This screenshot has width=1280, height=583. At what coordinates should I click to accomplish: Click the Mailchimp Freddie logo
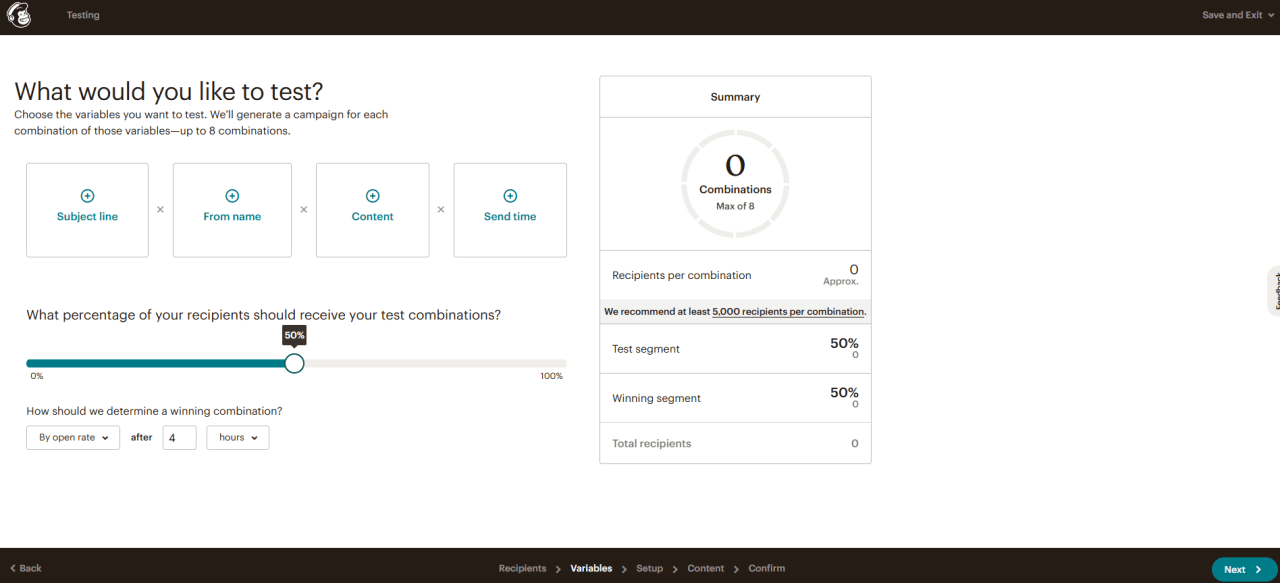click(19, 15)
